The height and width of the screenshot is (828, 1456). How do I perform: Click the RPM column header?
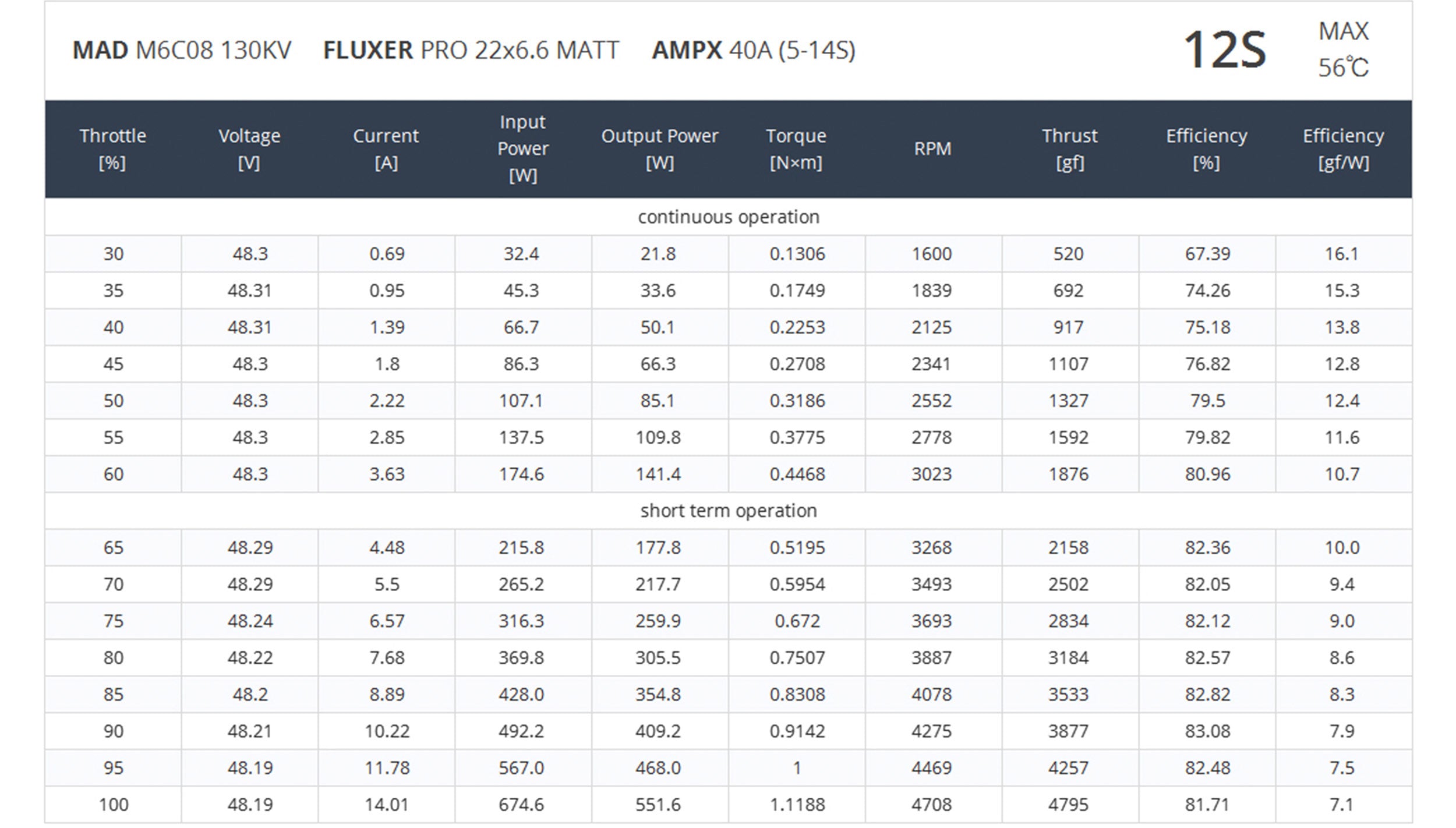[932, 149]
